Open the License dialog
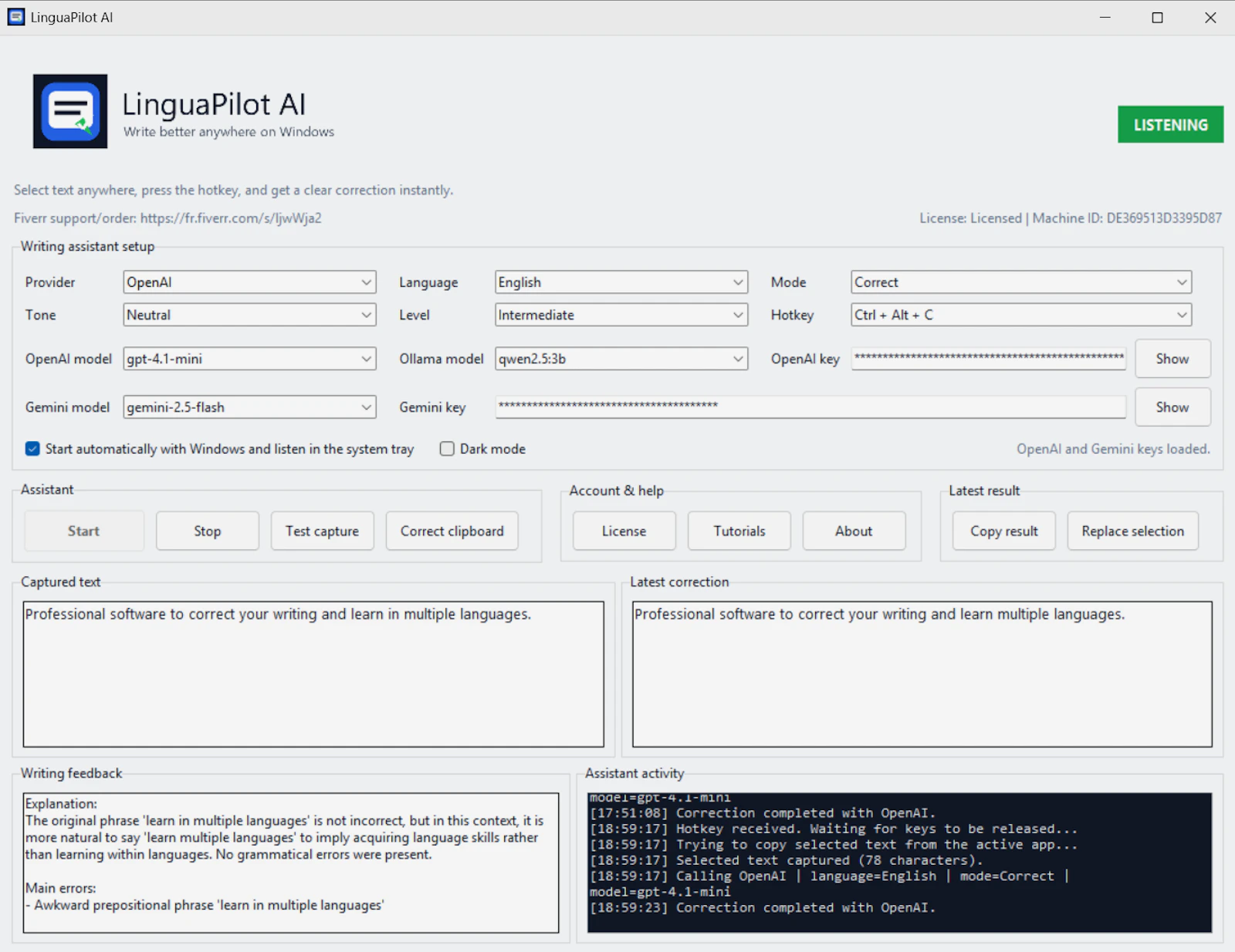 624,531
